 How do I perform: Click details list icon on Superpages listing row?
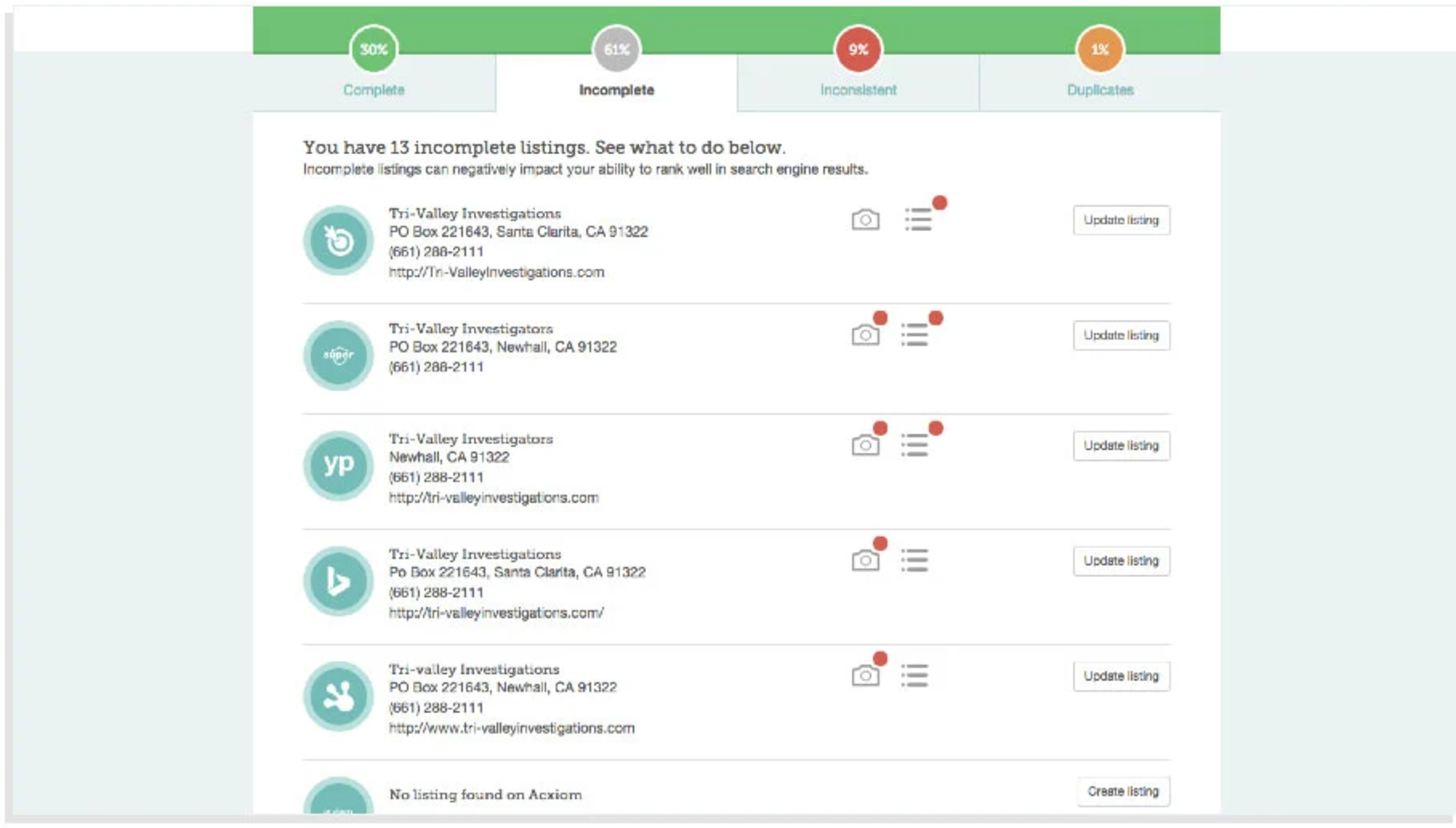(x=915, y=334)
